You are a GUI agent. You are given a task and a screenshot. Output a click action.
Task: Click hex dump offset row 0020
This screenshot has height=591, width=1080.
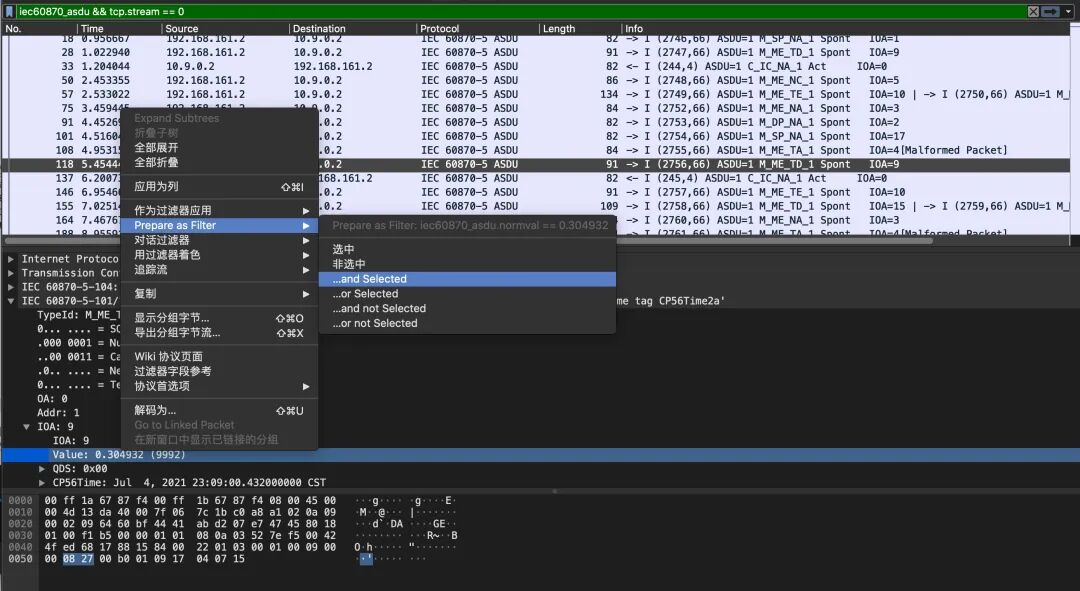pyautogui.click(x=20, y=523)
